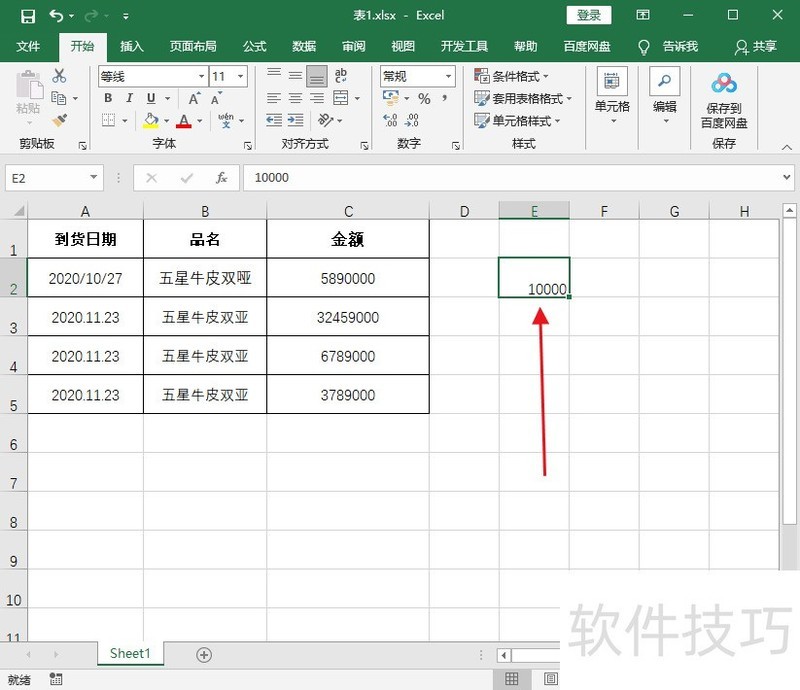The height and width of the screenshot is (690, 800).
Task: Switch to the 公式 Formulas tab
Action: click(x=255, y=47)
